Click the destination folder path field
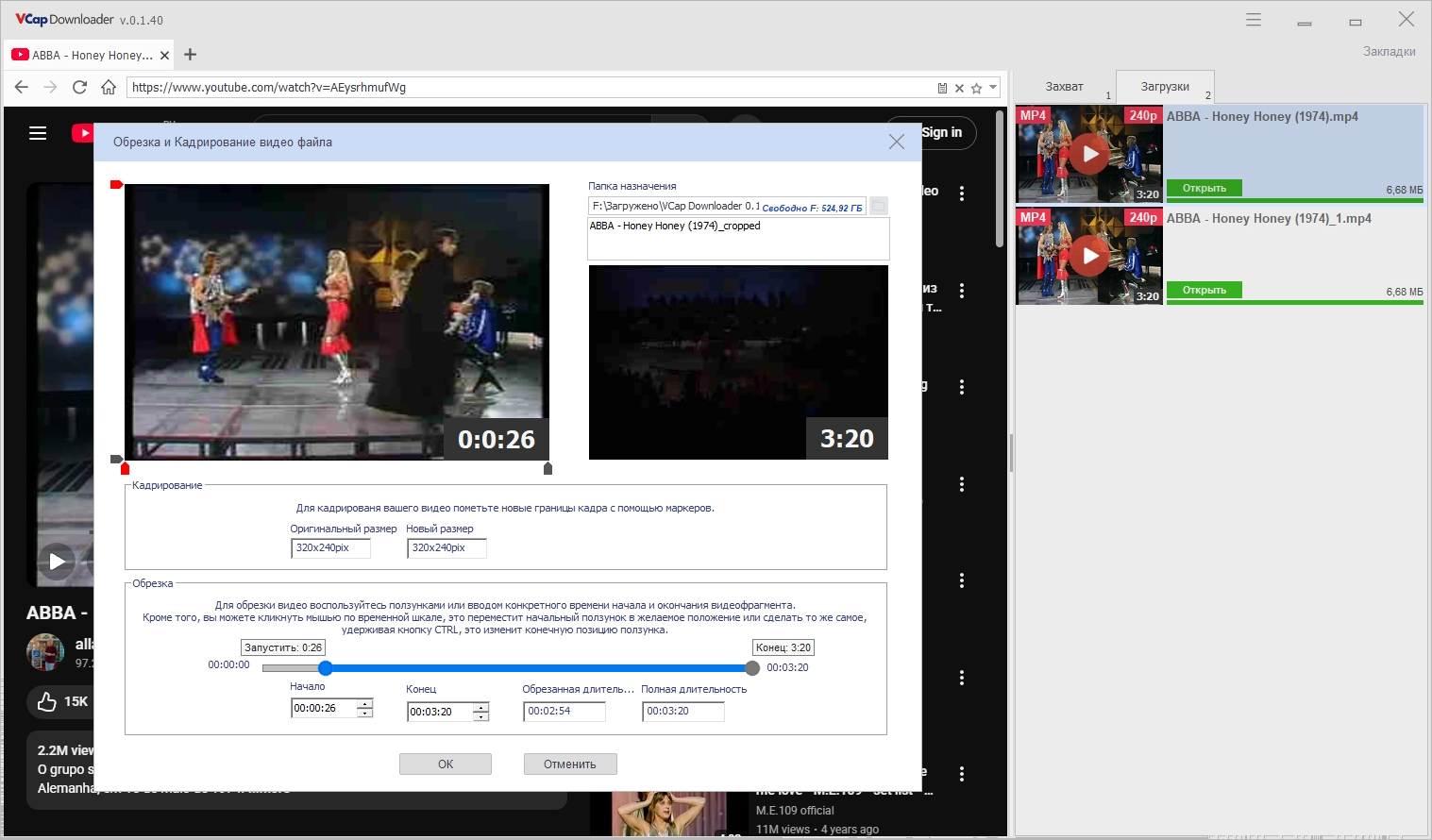Image resolution: width=1432 pixels, height=840 pixels. (x=727, y=206)
